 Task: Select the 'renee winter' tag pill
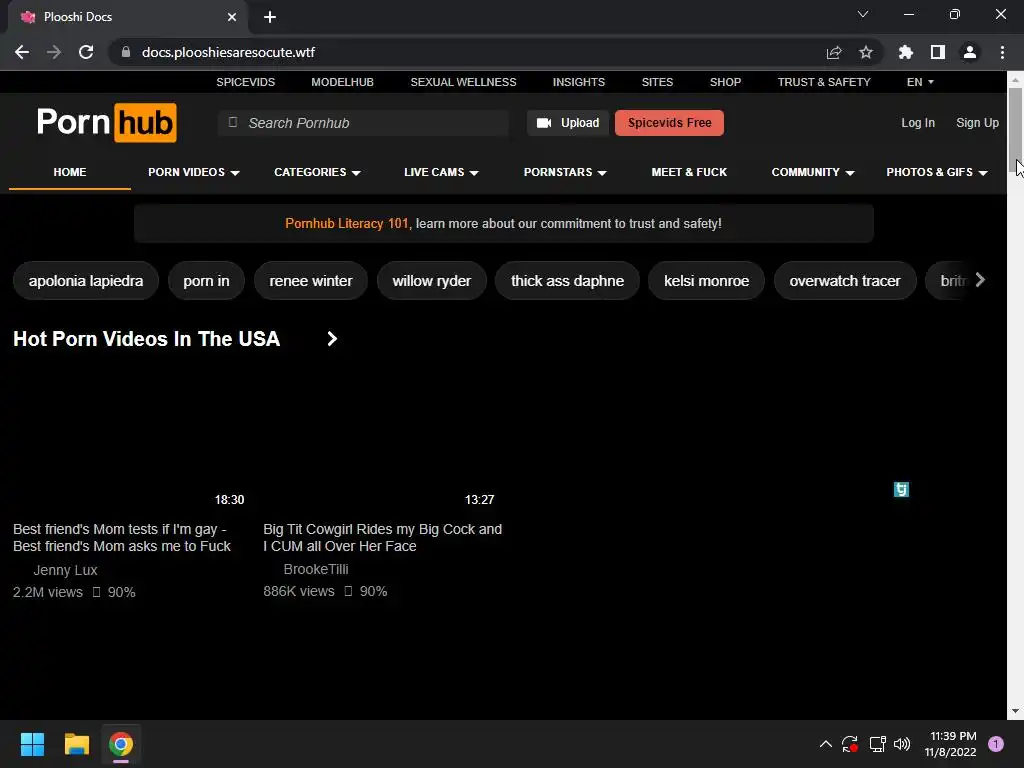pos(311,281)
